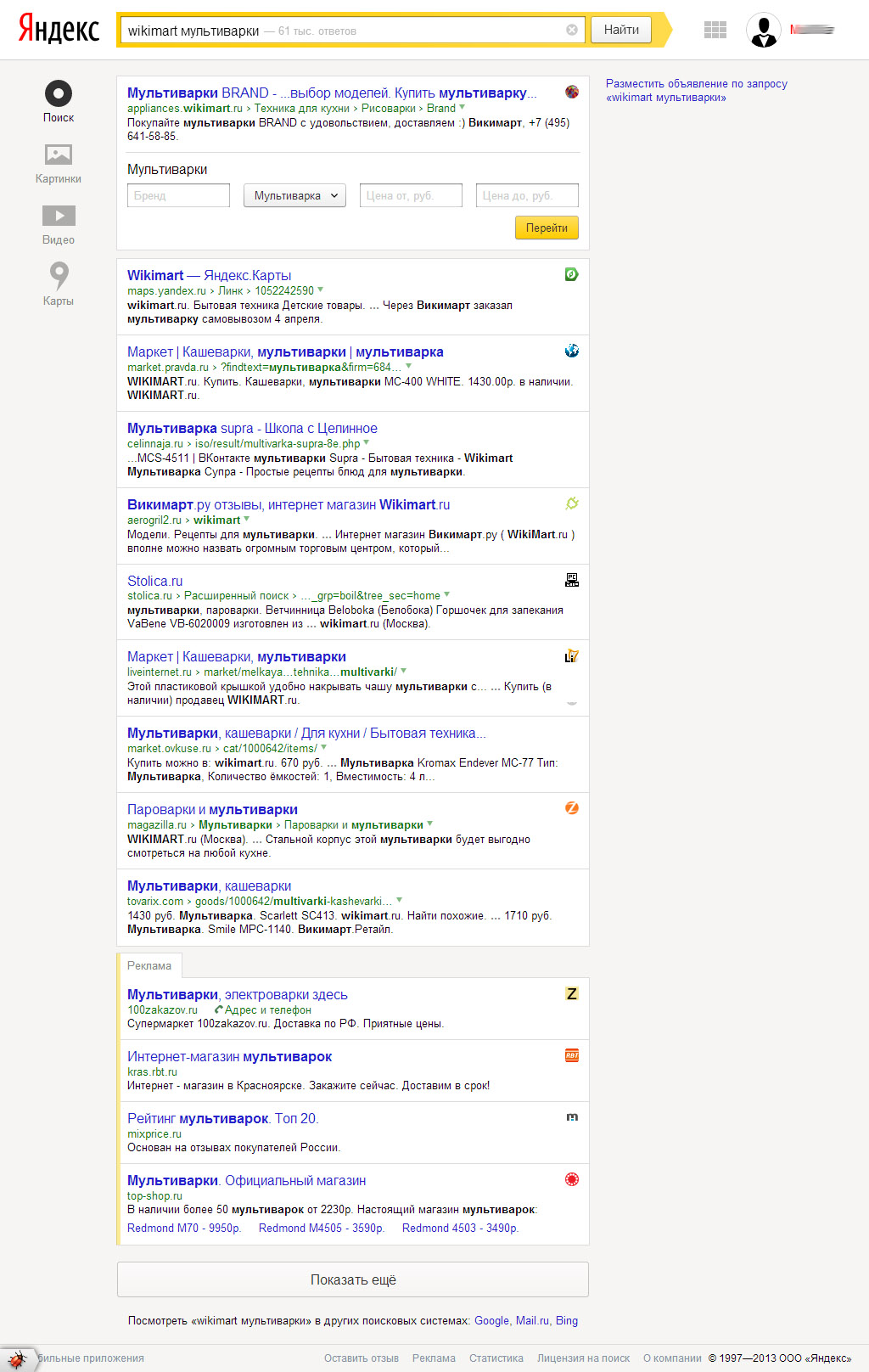Search same query in Bing
Image resolution: width=869 pixels, height=1372 pixels.
click(567, 1321)
